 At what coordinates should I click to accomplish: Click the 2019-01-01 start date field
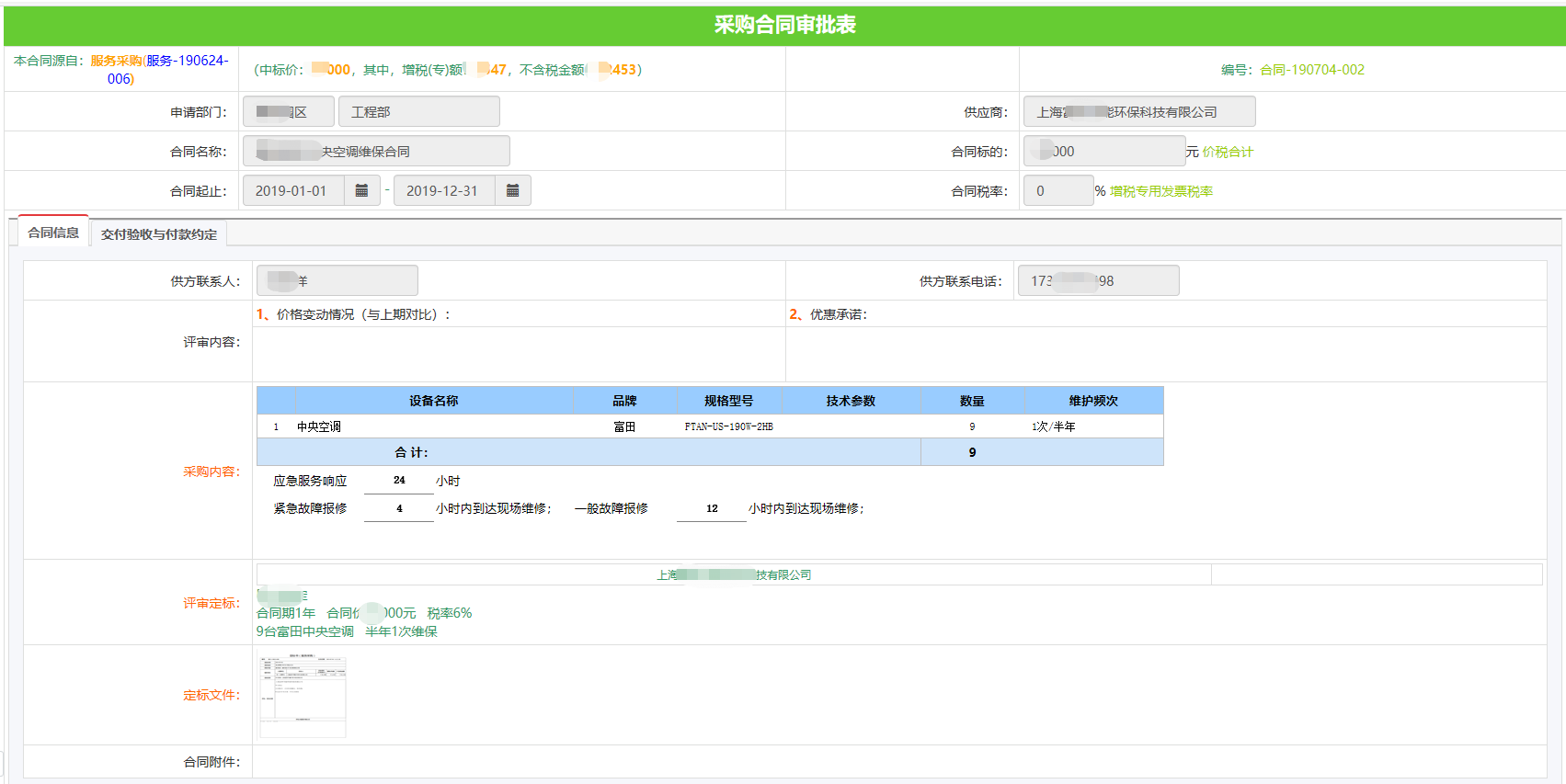(292, 191)
